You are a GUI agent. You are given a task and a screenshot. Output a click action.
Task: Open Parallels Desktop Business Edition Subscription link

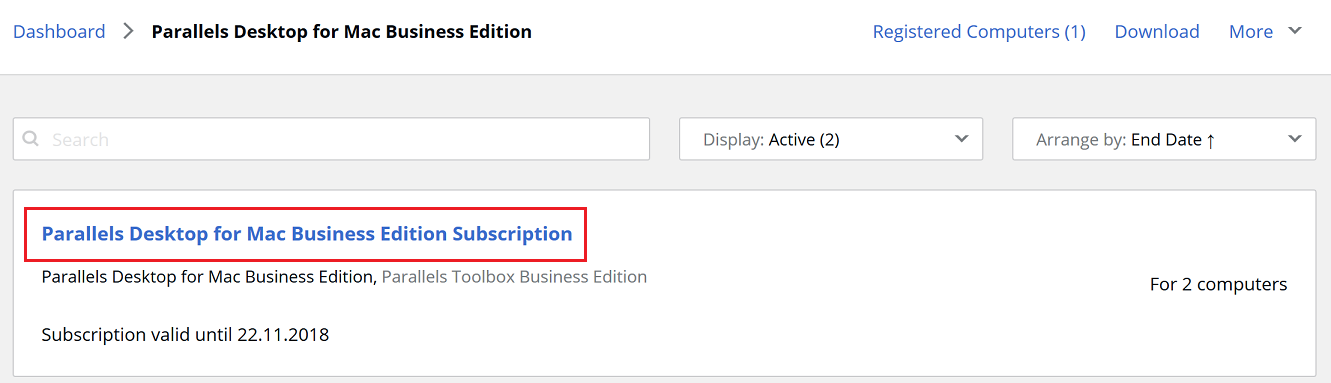(307, 234)
